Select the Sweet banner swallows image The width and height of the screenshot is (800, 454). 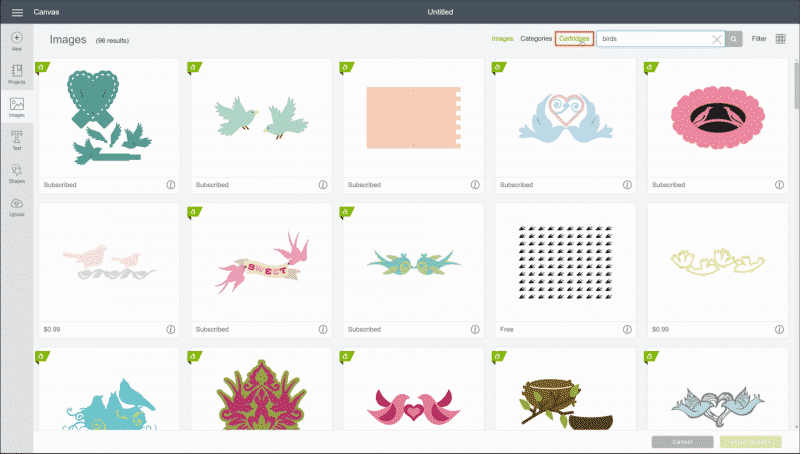[x=261, y=262]
